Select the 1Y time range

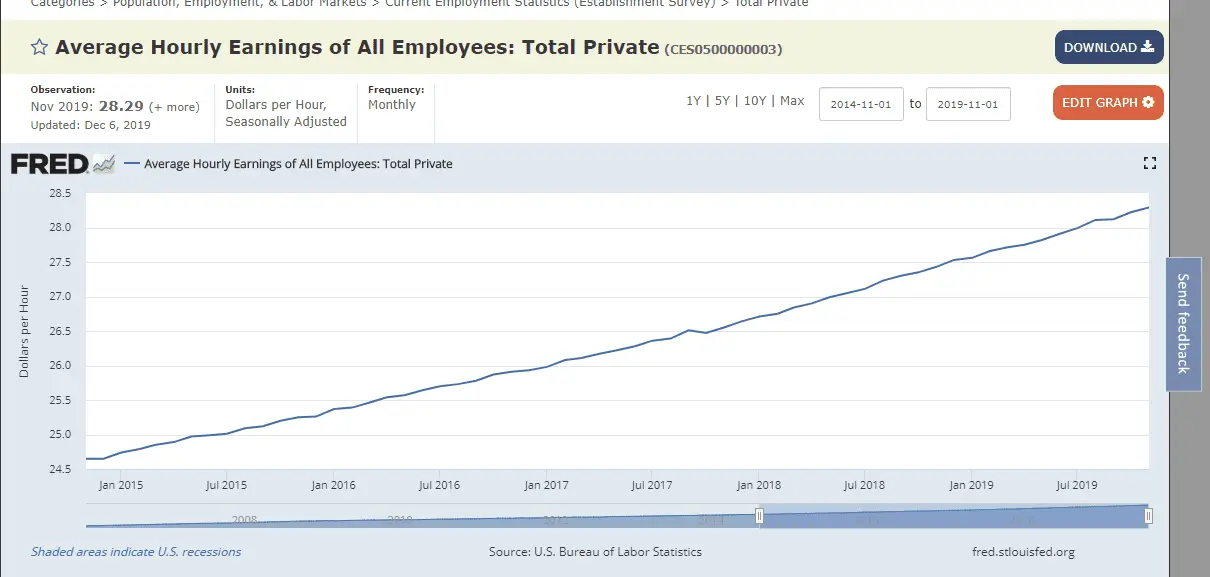coord(693,101)
